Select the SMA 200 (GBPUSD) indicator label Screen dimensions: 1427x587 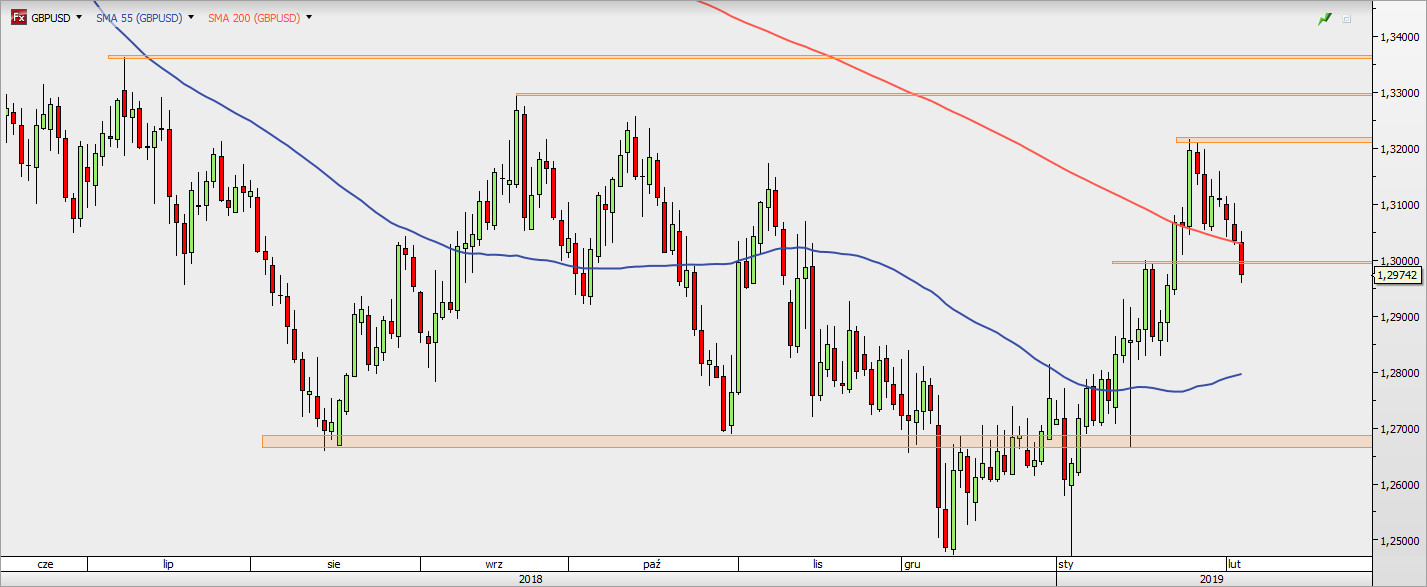click(x=254, y=18)
